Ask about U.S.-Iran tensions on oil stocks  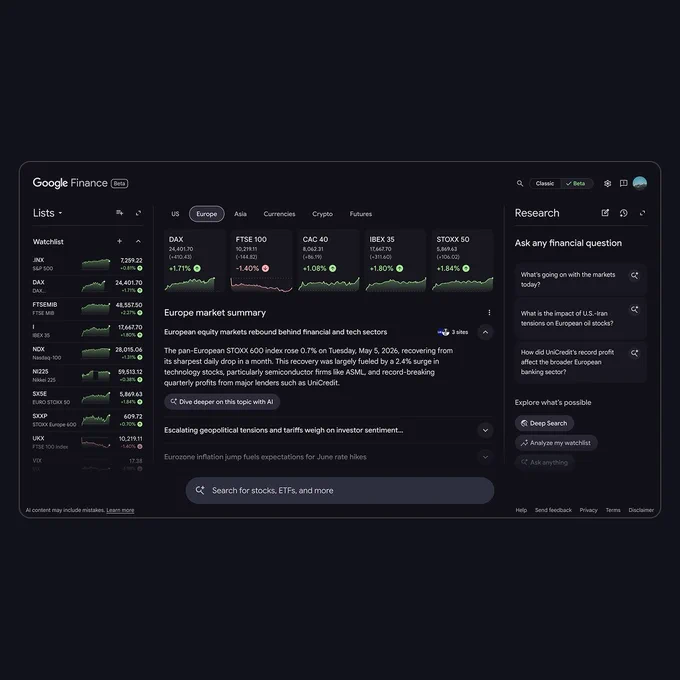(x=580, y=318)
